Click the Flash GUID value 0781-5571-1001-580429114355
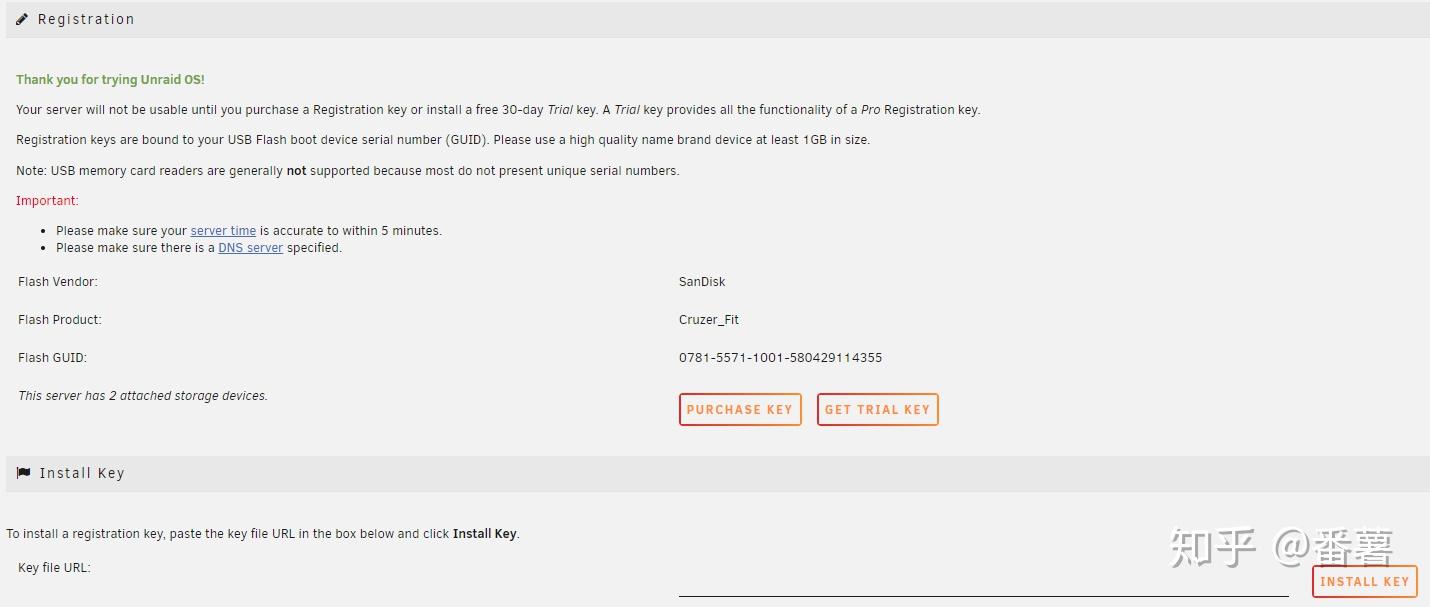 [x=780, y=358]
